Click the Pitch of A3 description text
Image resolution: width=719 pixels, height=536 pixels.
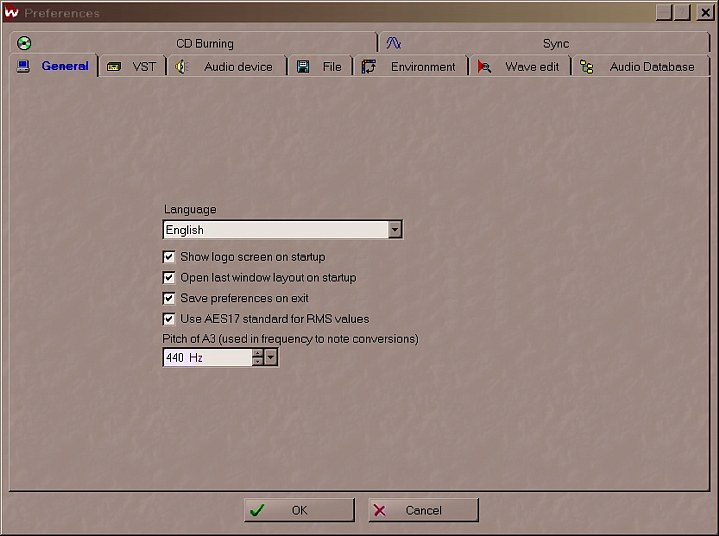[x=290, y=339]
